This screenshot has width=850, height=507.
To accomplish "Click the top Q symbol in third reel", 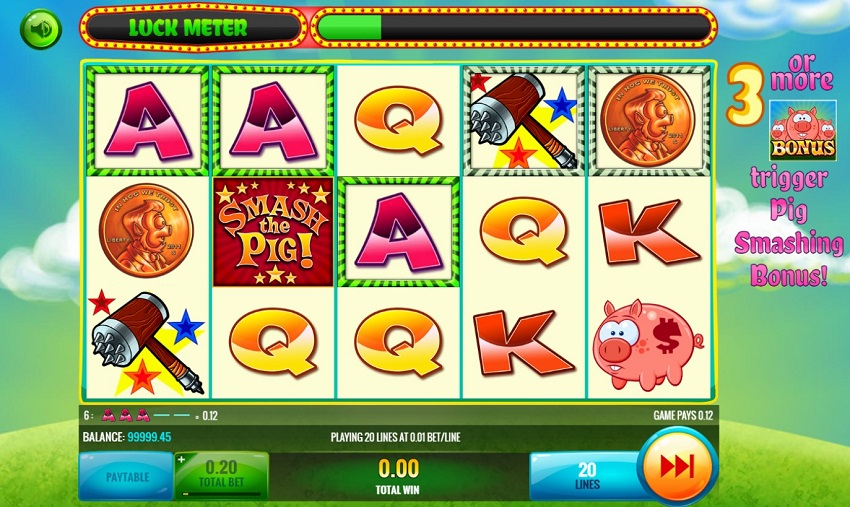I will [398, 120].
